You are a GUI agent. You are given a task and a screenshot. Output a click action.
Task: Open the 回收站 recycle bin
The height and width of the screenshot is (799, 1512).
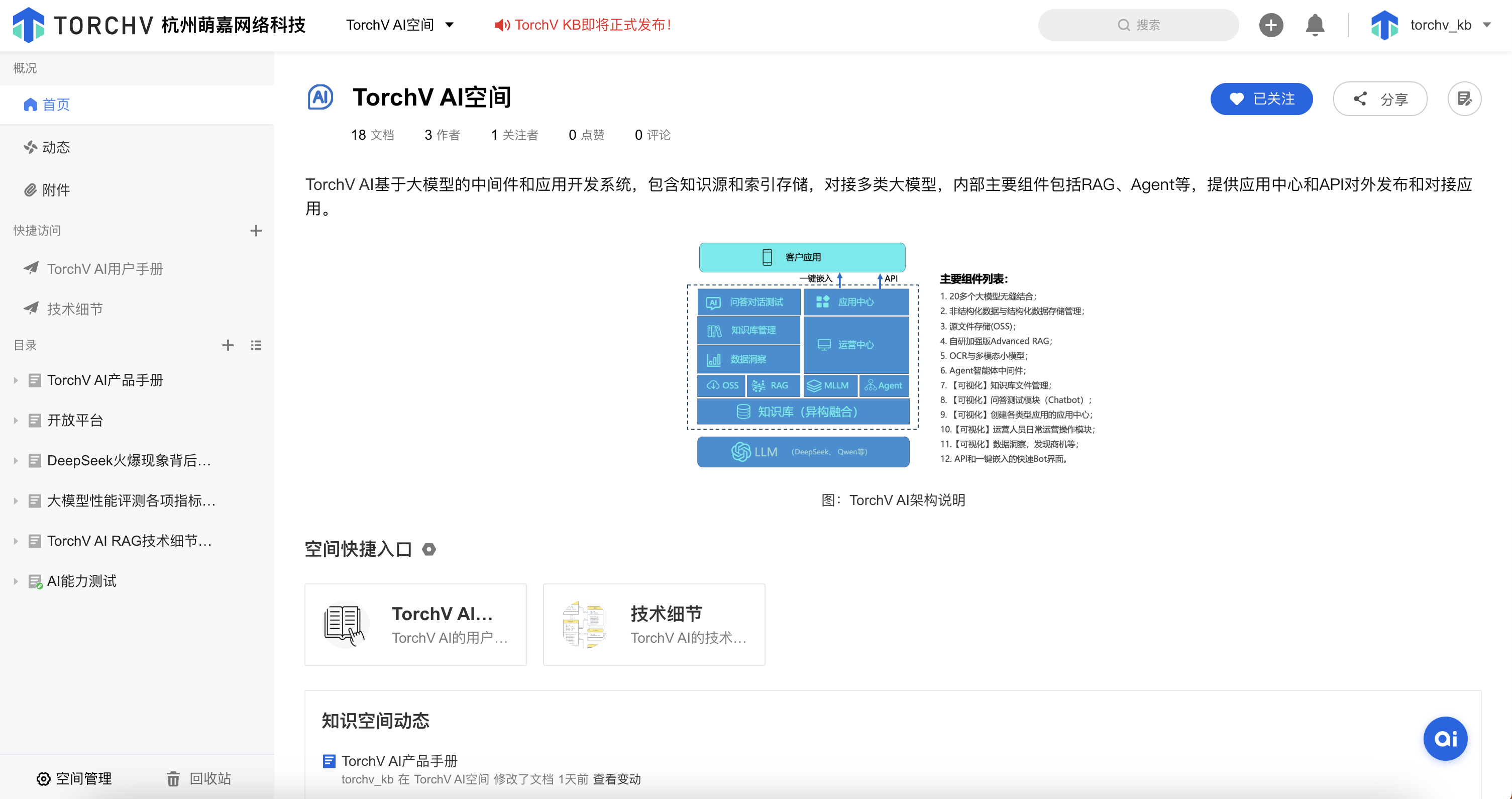pyautogui.click(x=198, y=778)
